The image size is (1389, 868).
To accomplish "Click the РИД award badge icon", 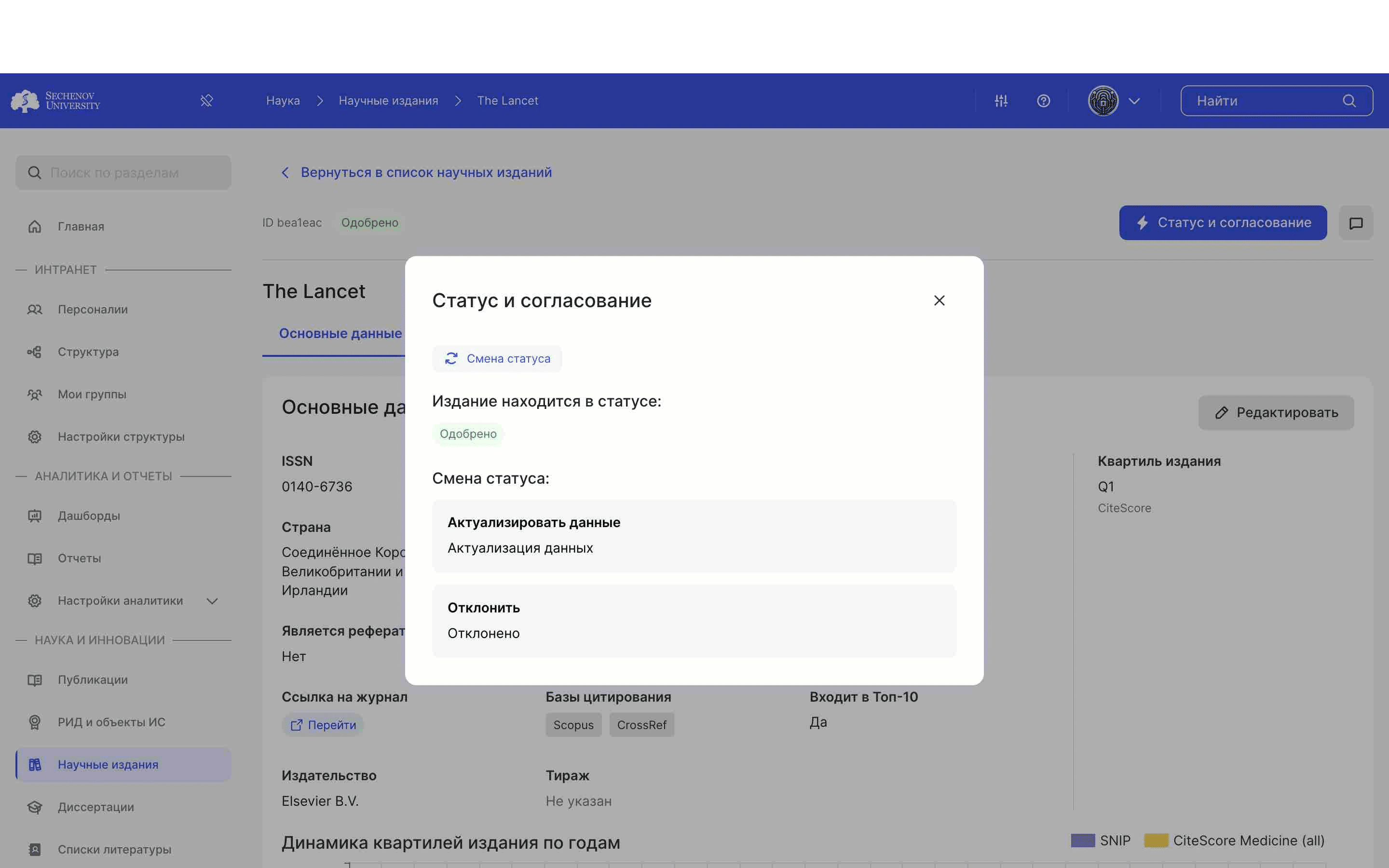I will (x=34, y=723).
